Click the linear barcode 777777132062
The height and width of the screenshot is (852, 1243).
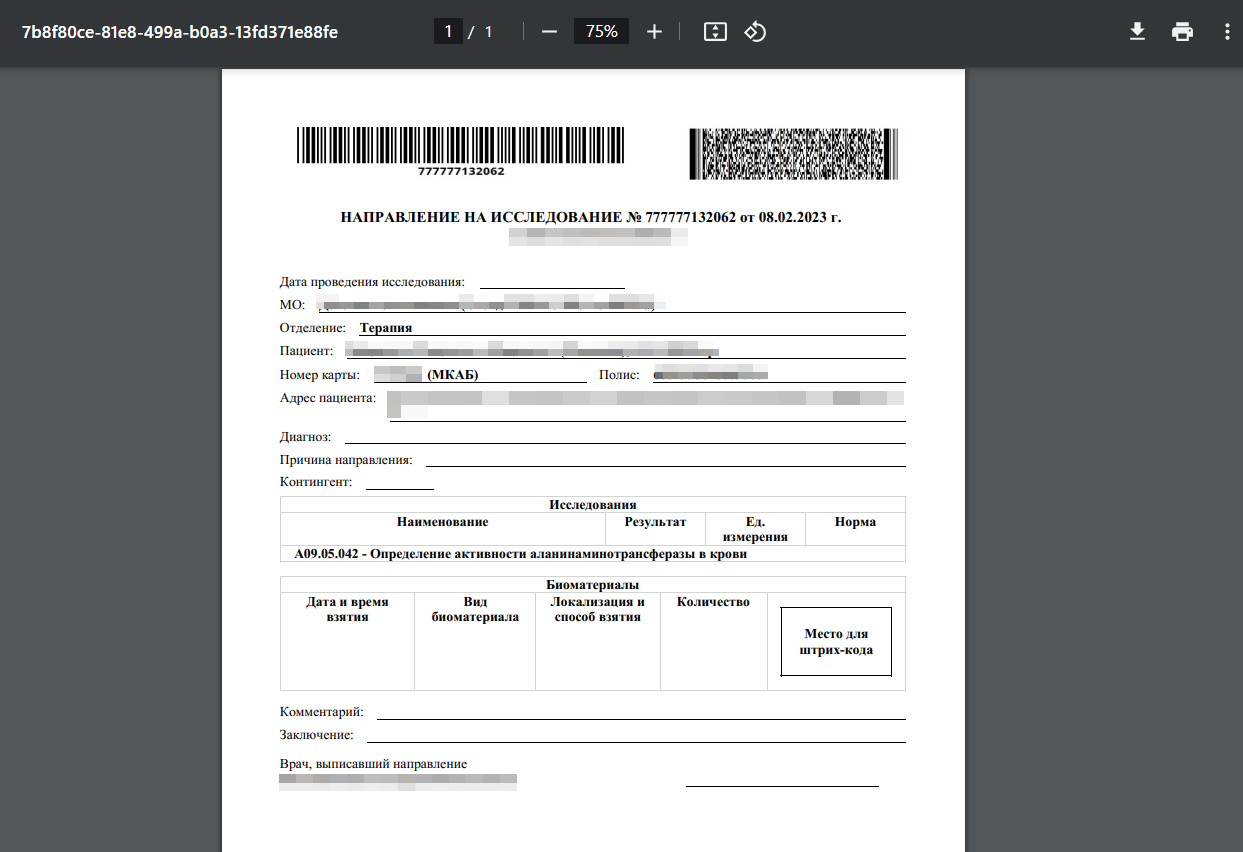click(x=461, y=152)
